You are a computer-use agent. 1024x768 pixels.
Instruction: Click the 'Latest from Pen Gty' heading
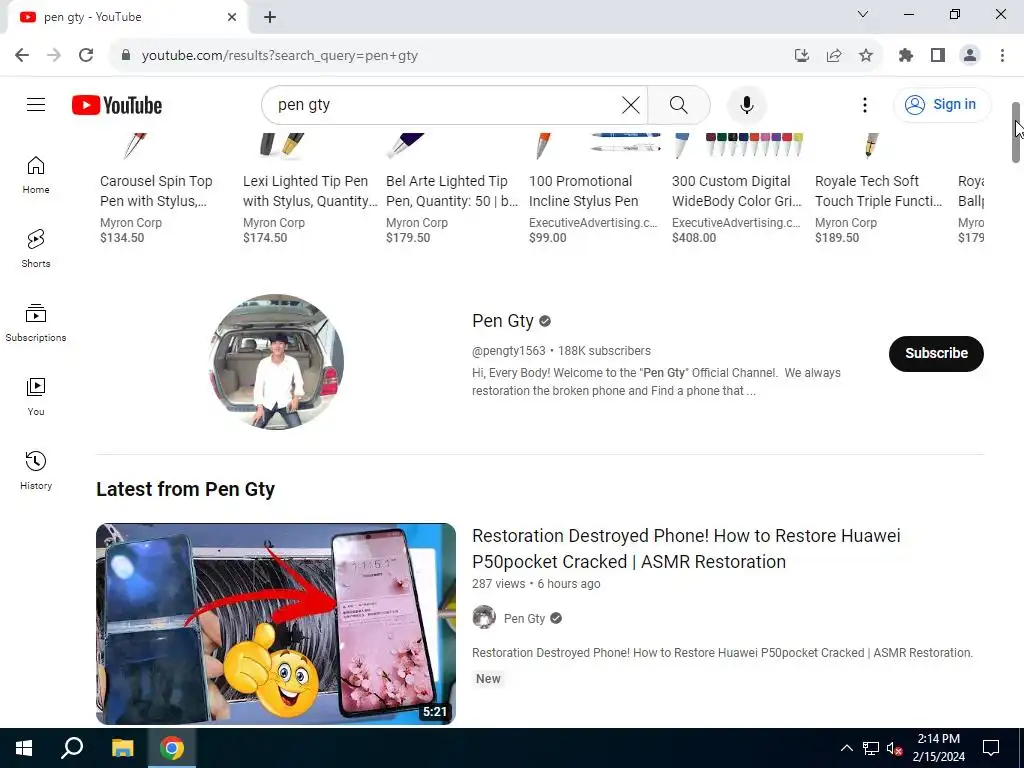[x=185, y=489]
